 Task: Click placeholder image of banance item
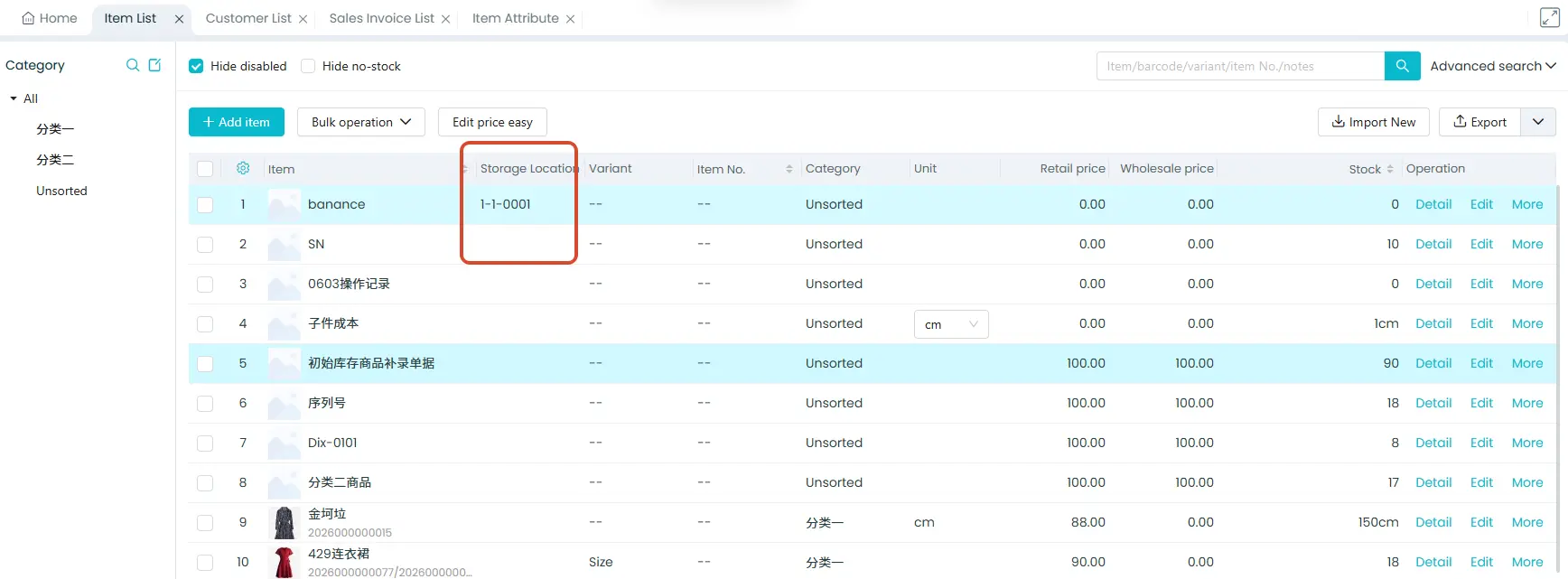[285, 205]
